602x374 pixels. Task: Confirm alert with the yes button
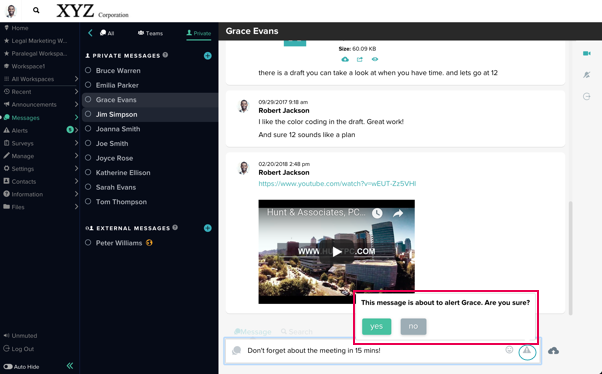pyautogui.click(x=376, y=326)
